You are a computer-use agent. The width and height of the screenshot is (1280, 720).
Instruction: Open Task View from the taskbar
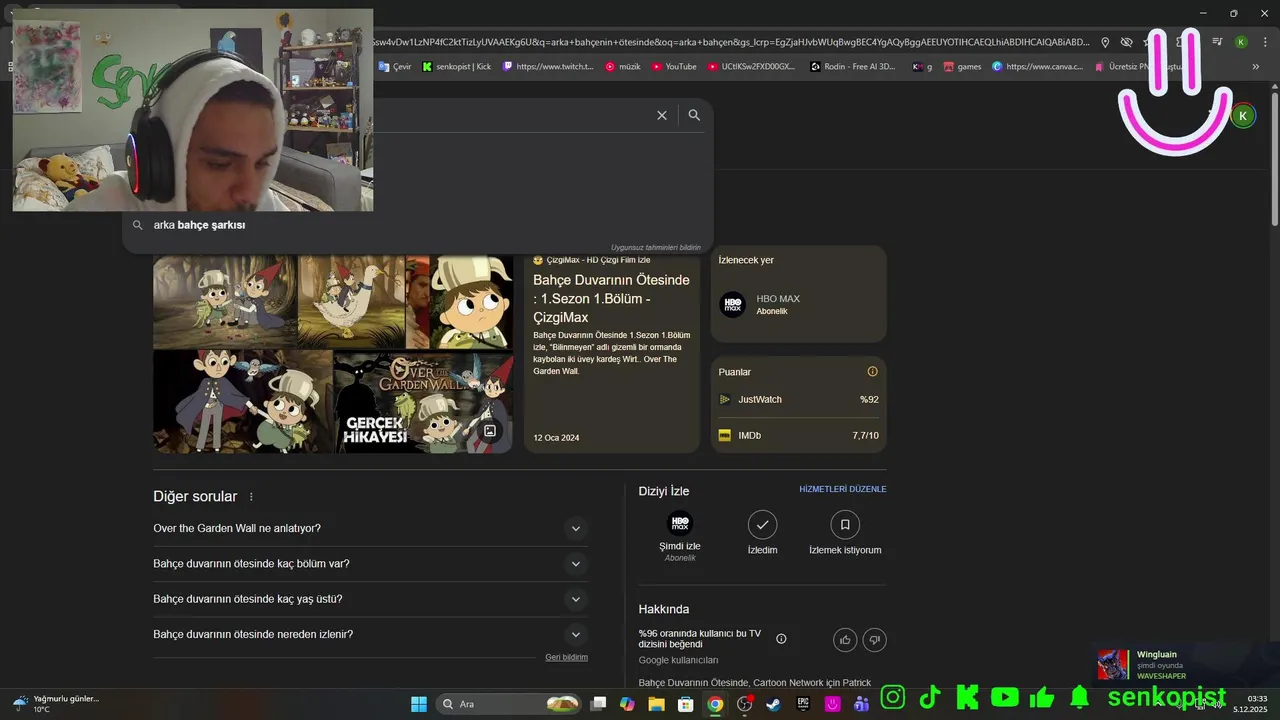(598, 704)
